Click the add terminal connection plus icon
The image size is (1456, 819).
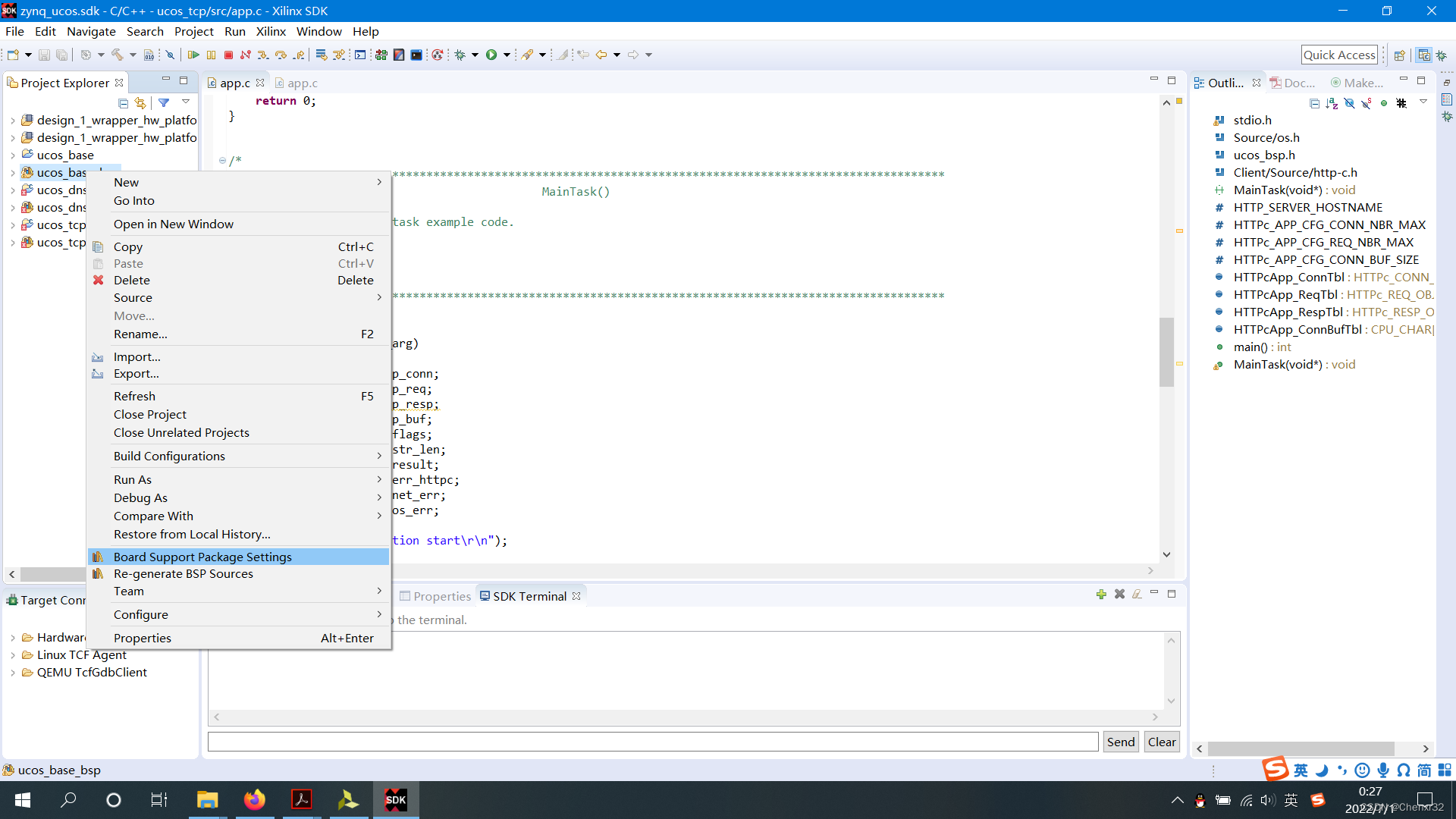(x=1101, y=595)
